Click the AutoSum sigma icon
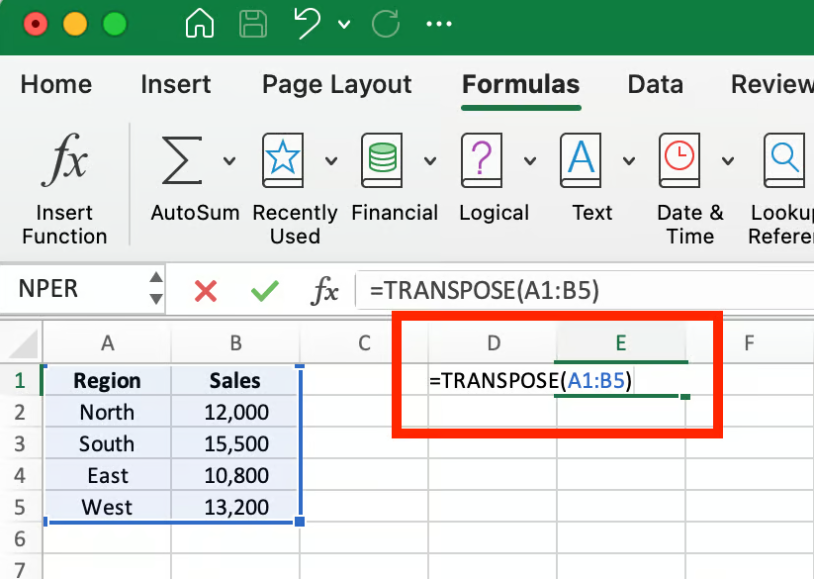 click(x=182, y=160)
